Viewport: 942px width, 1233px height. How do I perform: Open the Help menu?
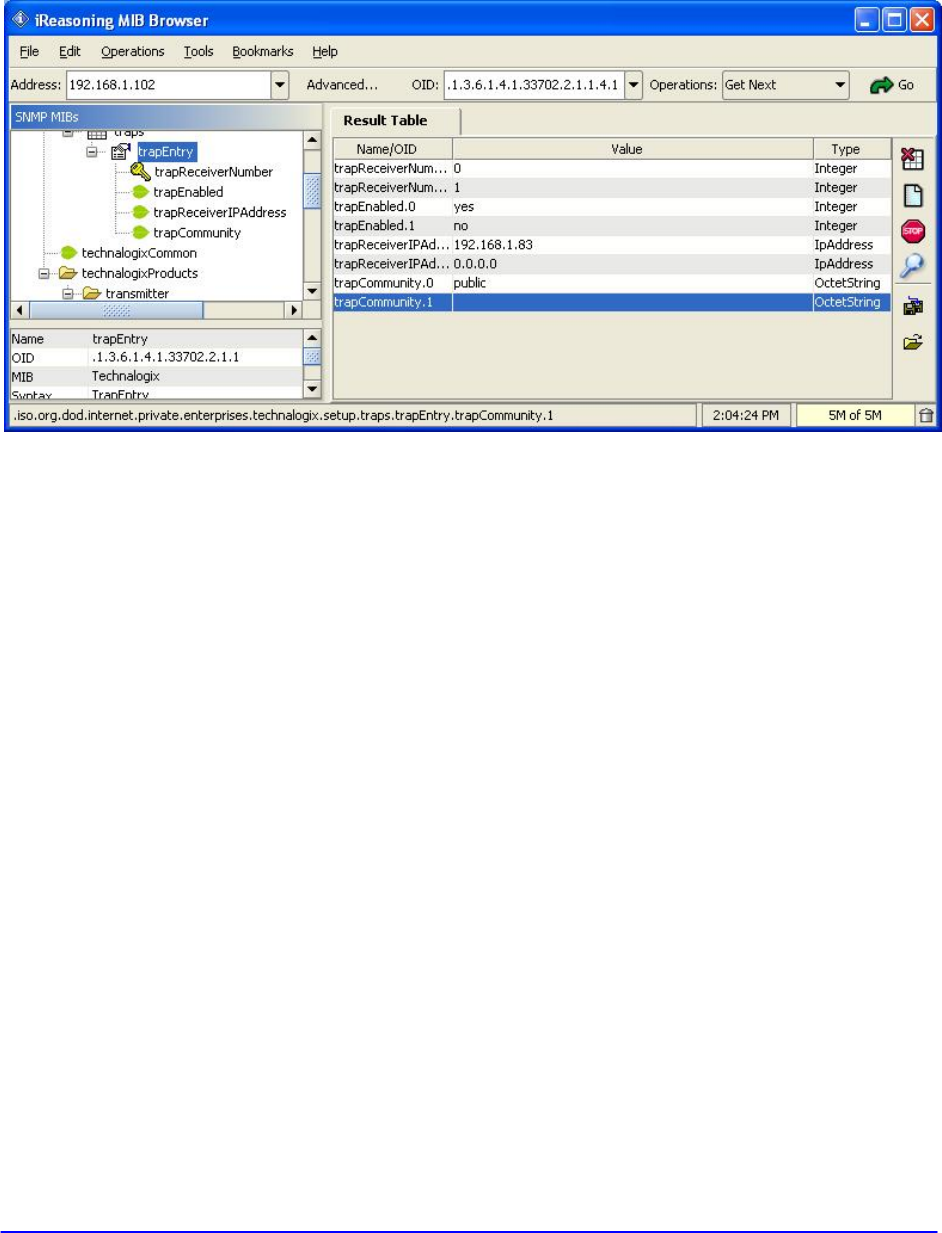pos(325,51)
